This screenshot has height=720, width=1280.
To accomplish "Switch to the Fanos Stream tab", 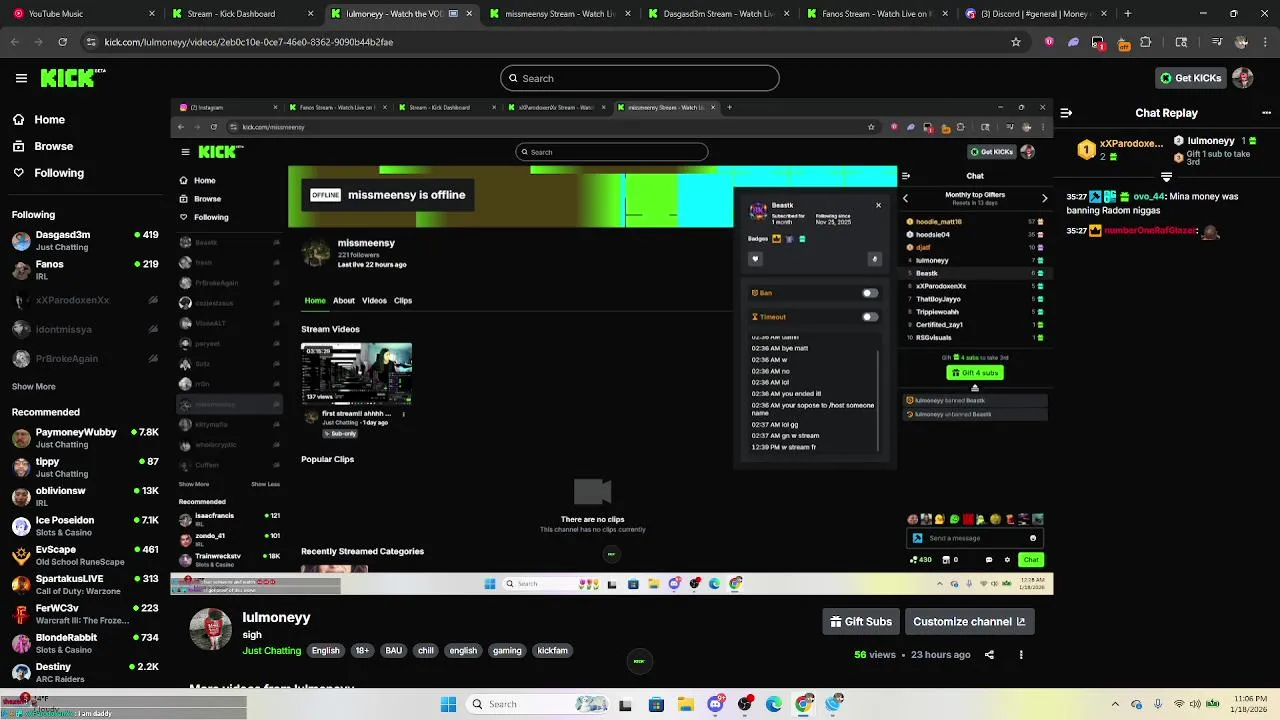I will tap(878, 14).
